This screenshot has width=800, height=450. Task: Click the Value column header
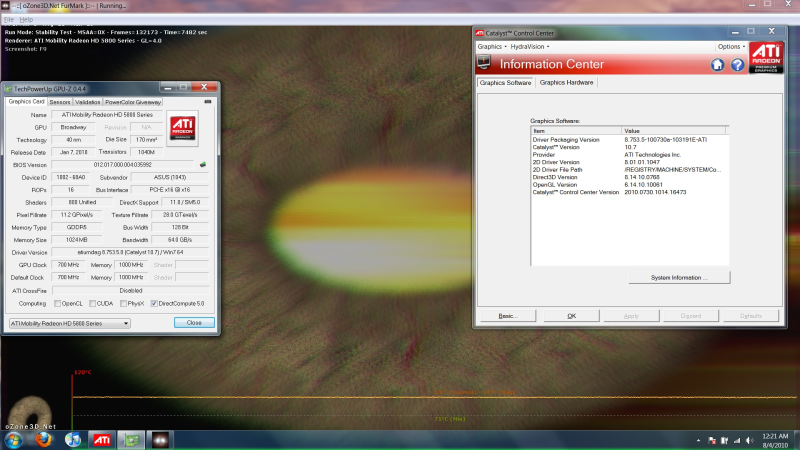[x=673, y=131]
